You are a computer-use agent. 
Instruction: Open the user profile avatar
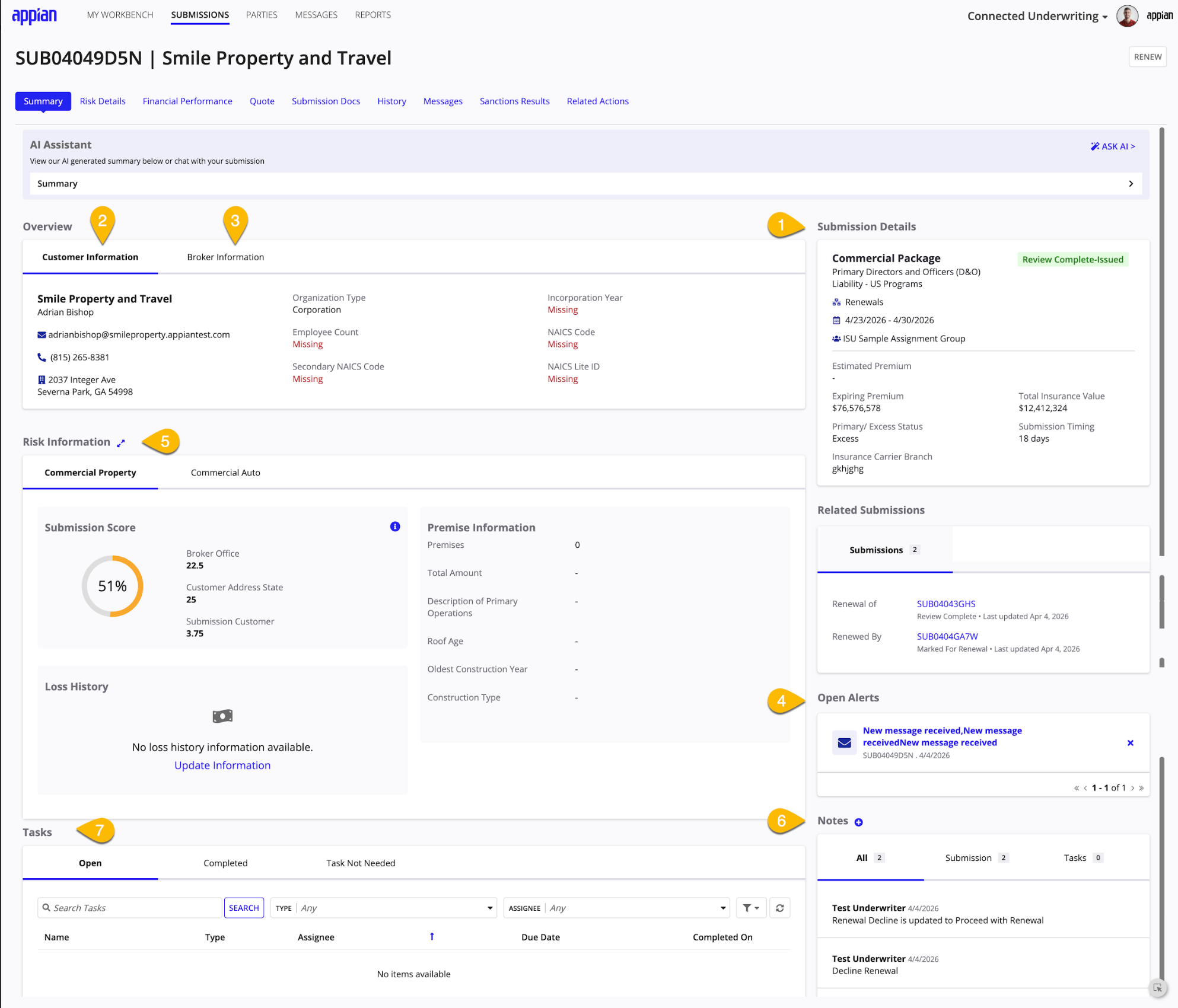[1127, 16]
